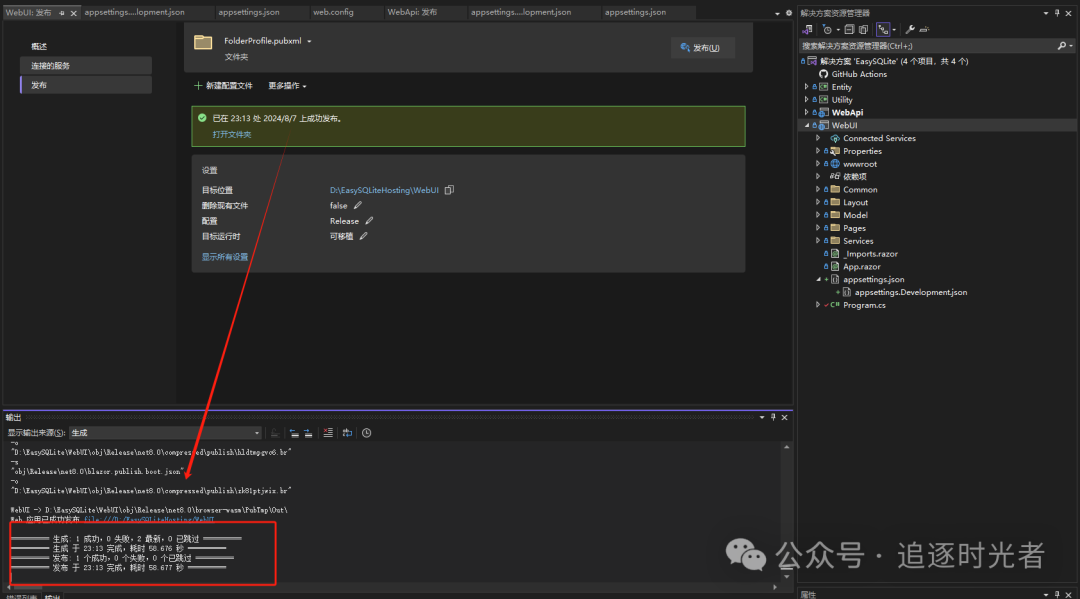This screenshot has height=599, width=1080.
Task: Click pencil icon next to false value
Action: pos(358,205)
